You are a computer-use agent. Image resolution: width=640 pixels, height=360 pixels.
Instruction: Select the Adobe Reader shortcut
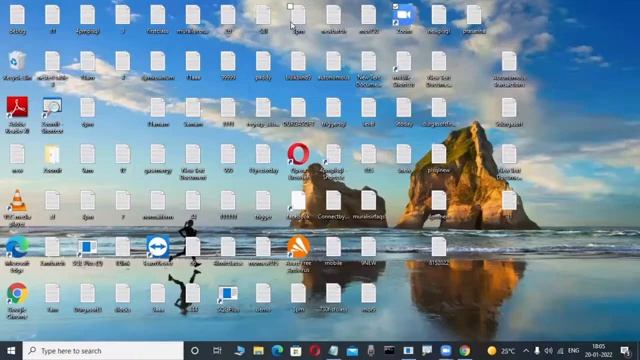tap(17, 107)
